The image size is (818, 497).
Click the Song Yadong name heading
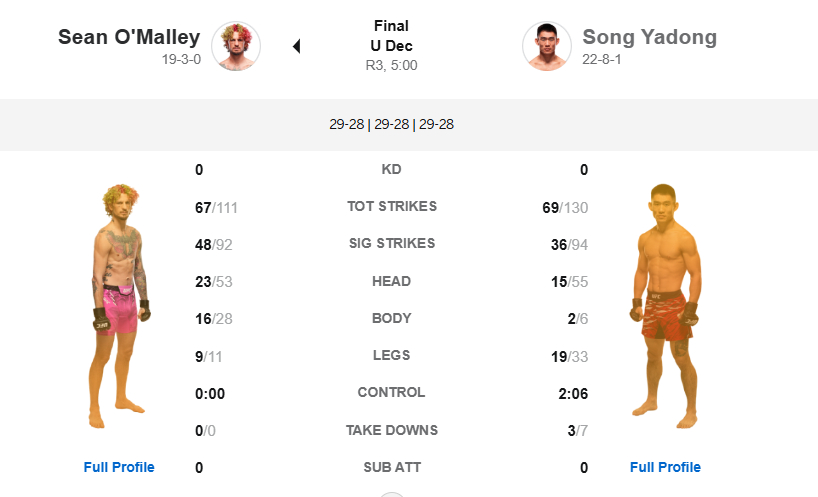click(649, 37)
